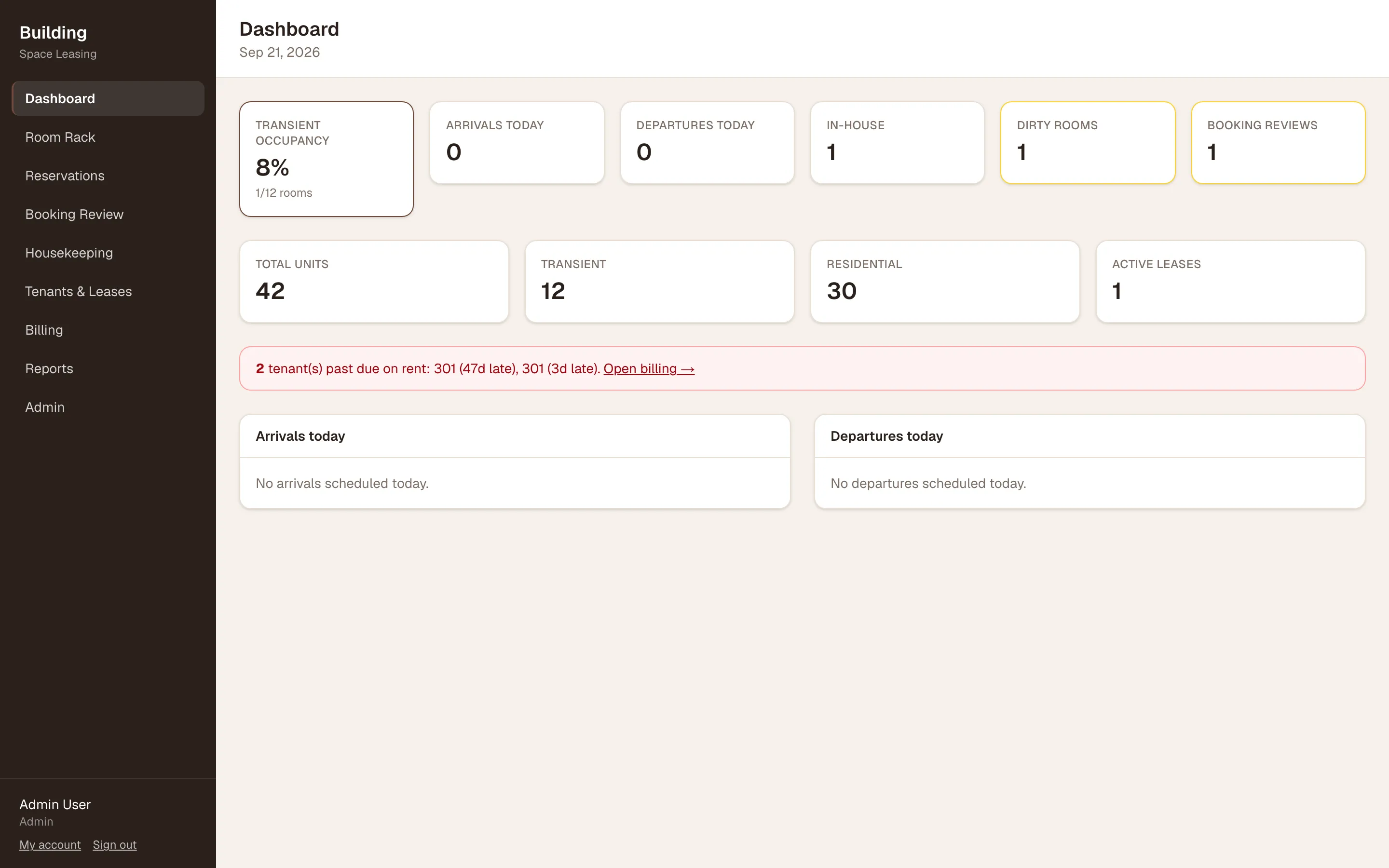
Task: Open Reservations from the sidebar
Action: [x=108, y=175]
